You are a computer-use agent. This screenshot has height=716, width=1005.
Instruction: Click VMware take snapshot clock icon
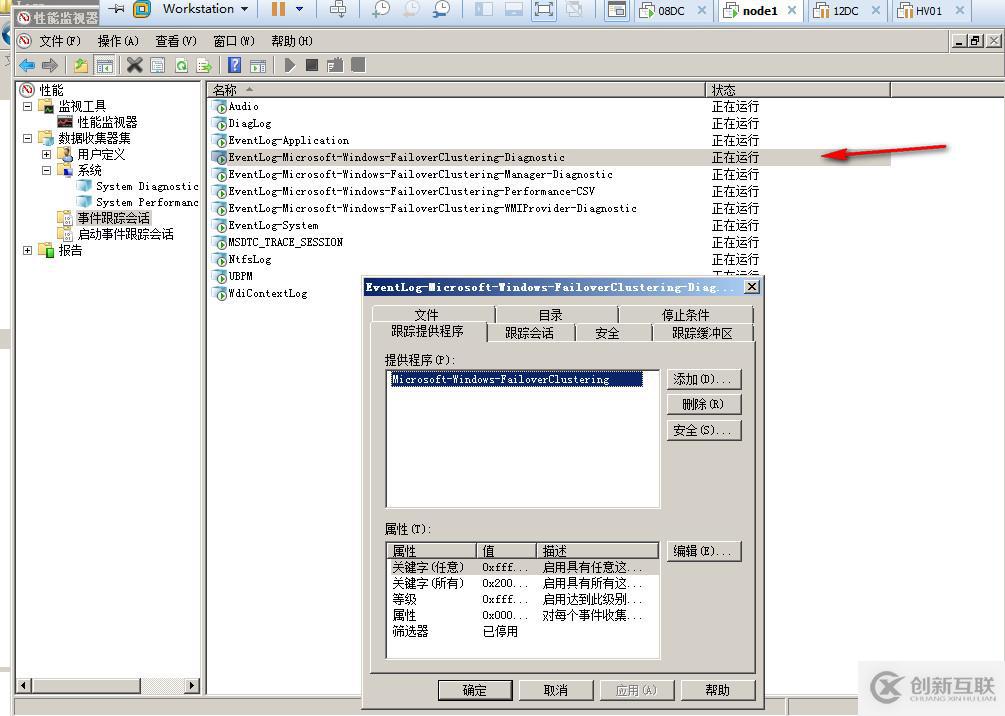(382, 9)
